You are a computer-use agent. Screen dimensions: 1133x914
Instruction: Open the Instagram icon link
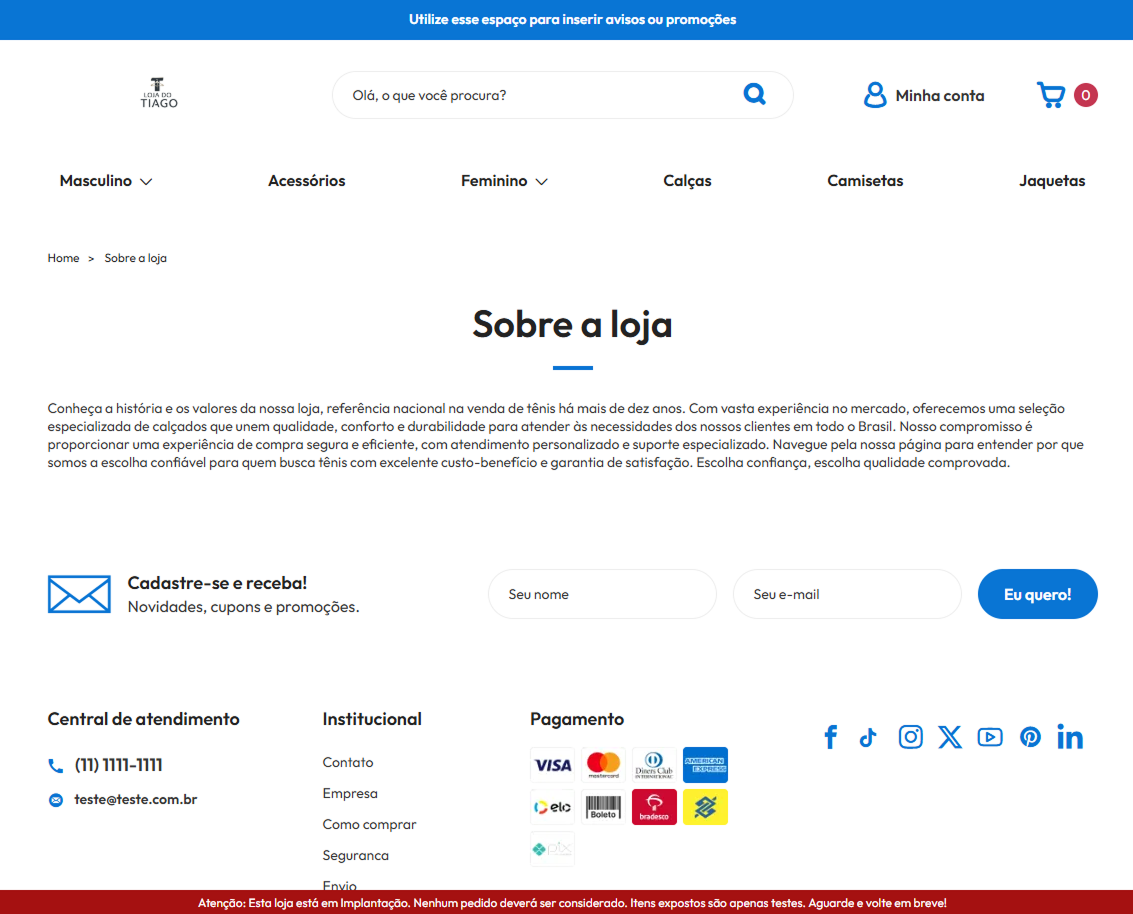910,737
